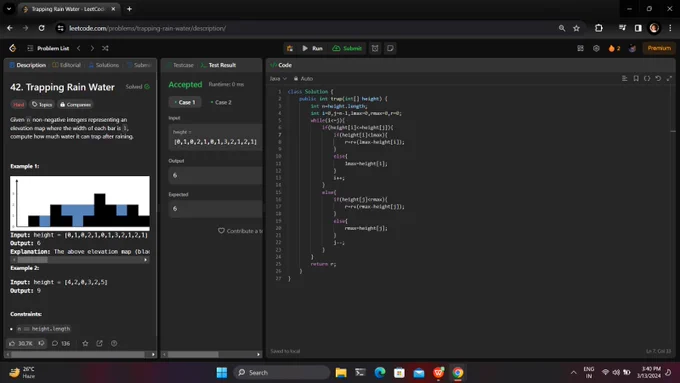The image size is (680, 383).
Task: Expand the code editor to fullscreen
Action: (669, 79)
